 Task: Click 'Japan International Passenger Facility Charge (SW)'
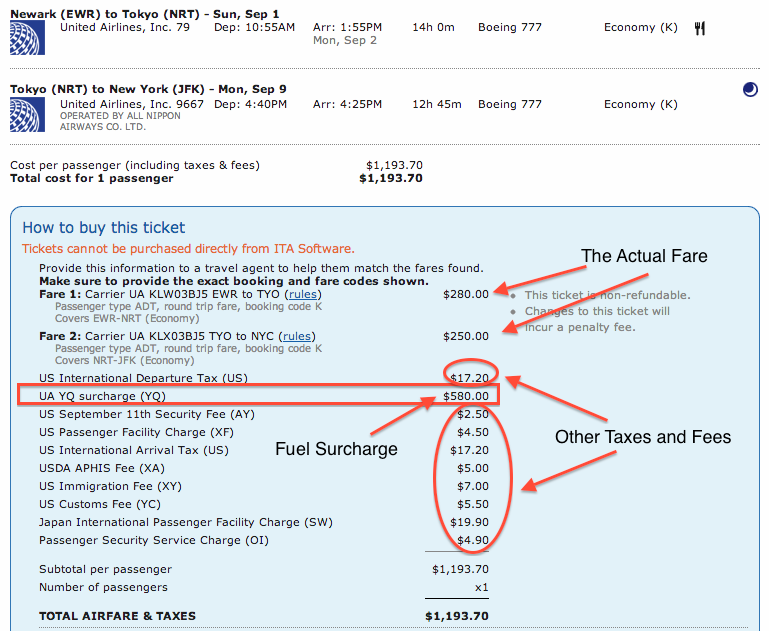[186, 522]
